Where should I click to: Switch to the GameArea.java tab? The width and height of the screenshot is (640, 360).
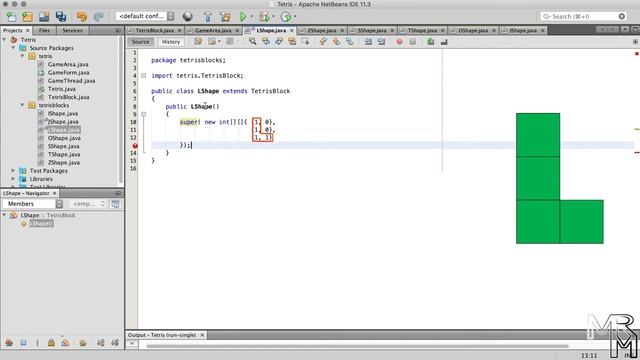click(213, 30)
